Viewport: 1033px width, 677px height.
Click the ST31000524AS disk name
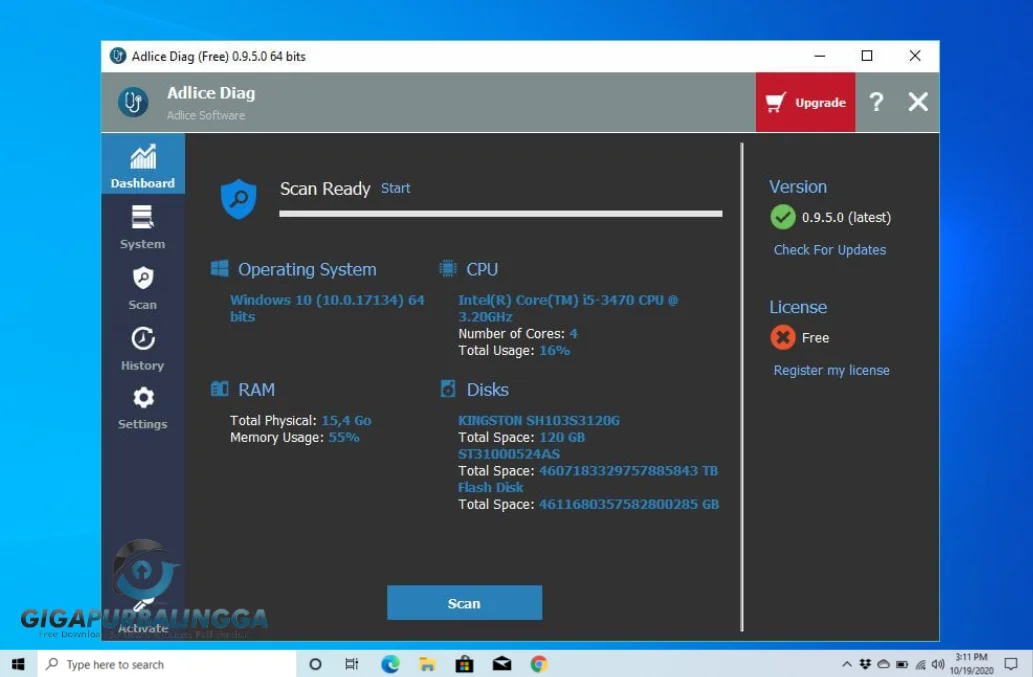(509, 454)
